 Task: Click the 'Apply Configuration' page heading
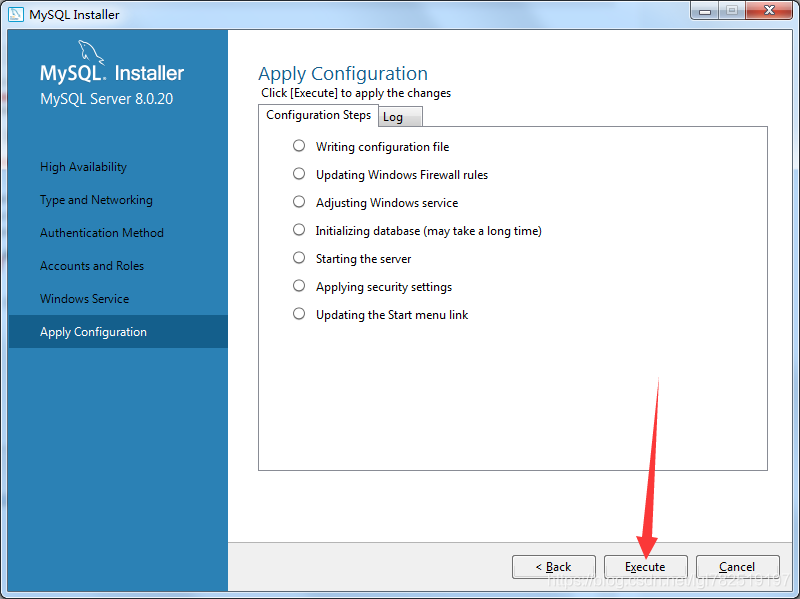pyautogui.click(x=343, y=74)
